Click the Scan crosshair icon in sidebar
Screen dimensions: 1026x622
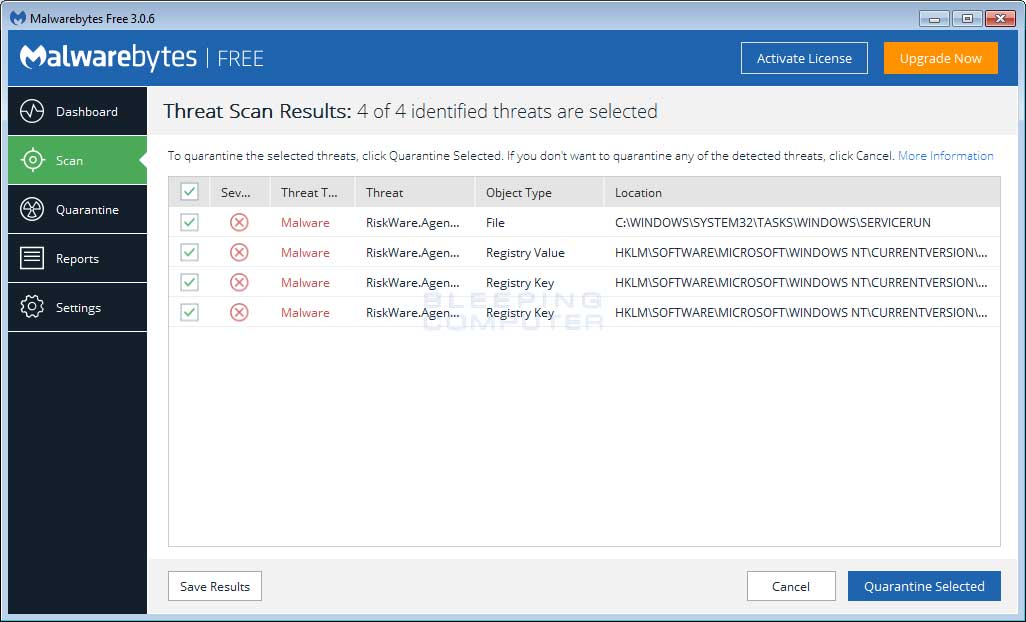[32, 160]
